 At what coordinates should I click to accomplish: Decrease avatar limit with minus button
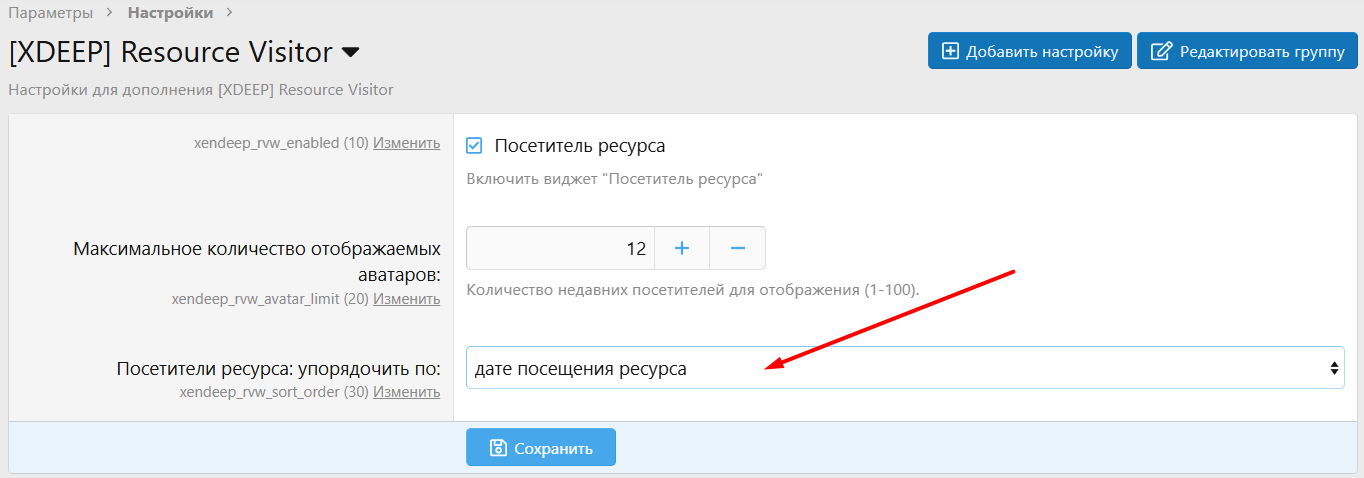(738, 248)
